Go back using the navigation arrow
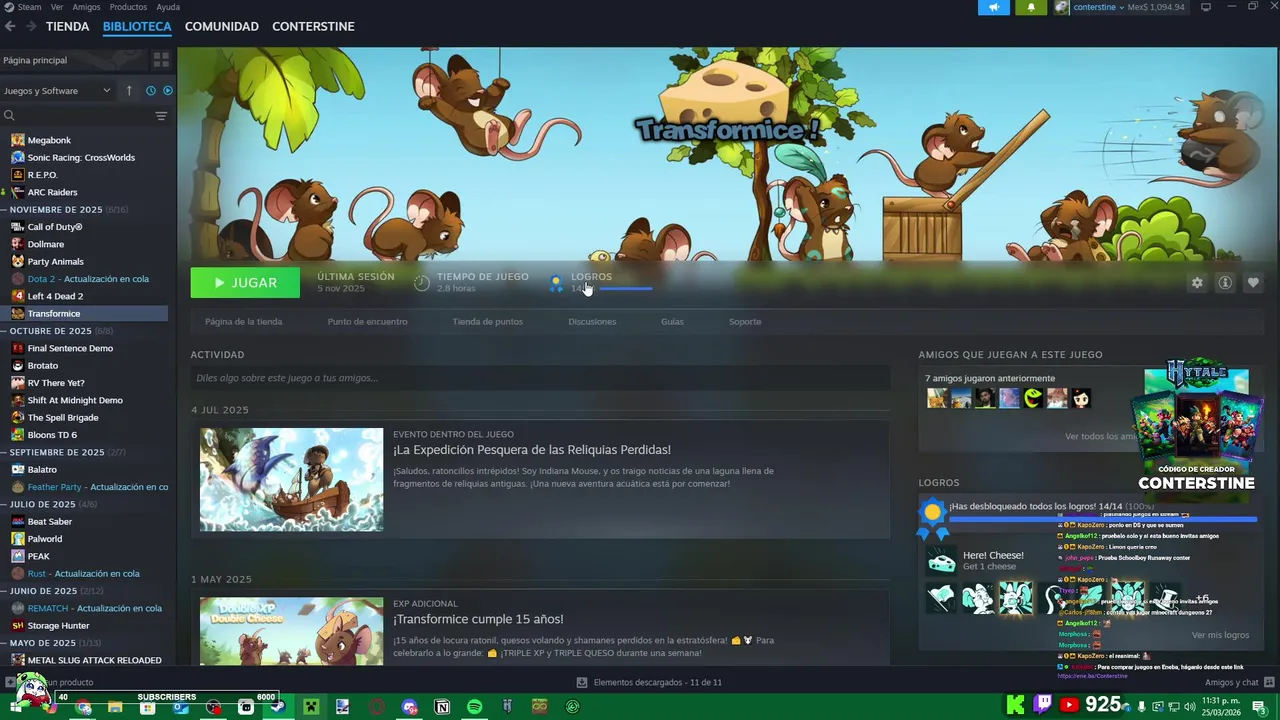Screen dimensions: 1280x720 (10, 26)
